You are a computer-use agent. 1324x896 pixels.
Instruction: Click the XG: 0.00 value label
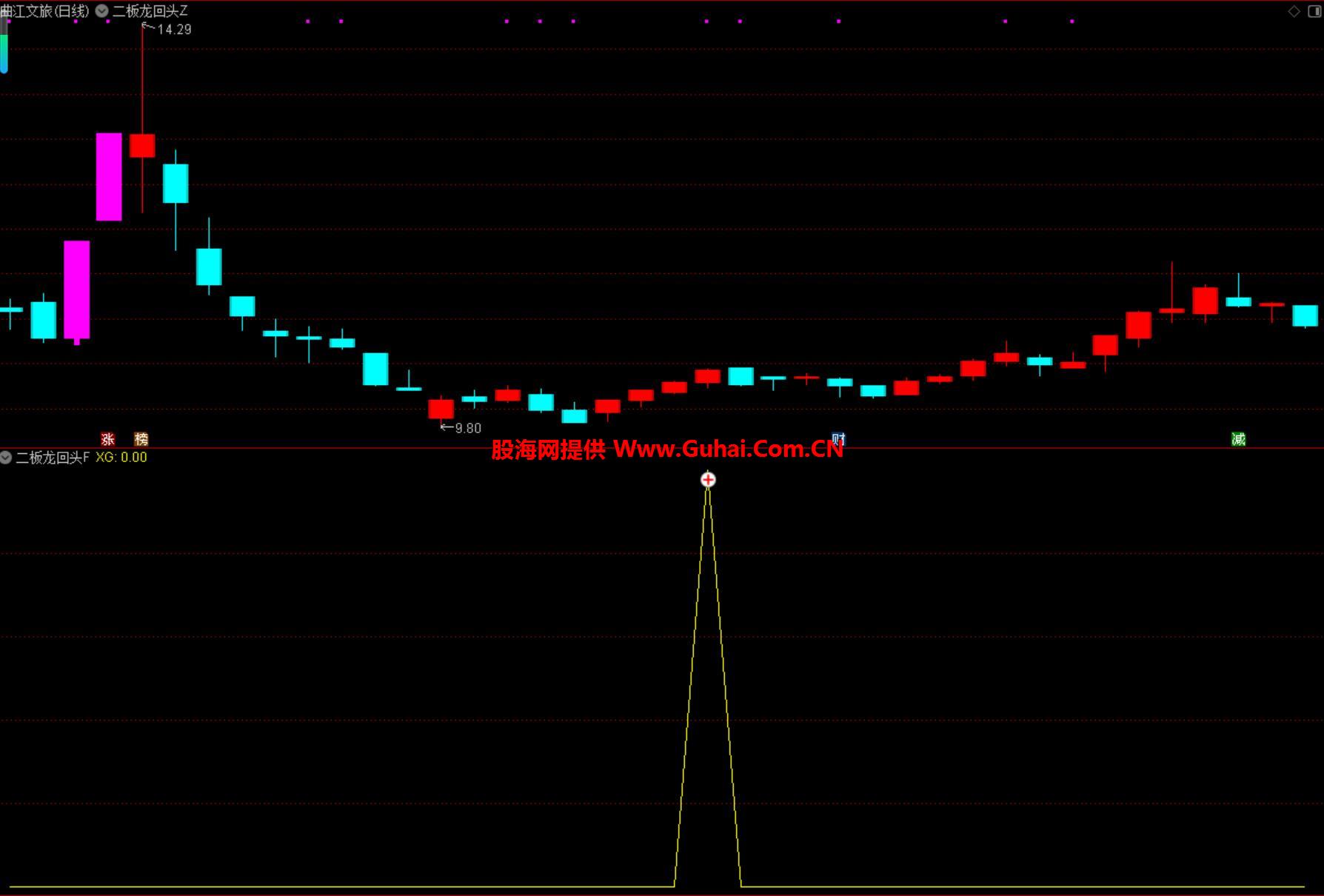click(x=121, y=458)
